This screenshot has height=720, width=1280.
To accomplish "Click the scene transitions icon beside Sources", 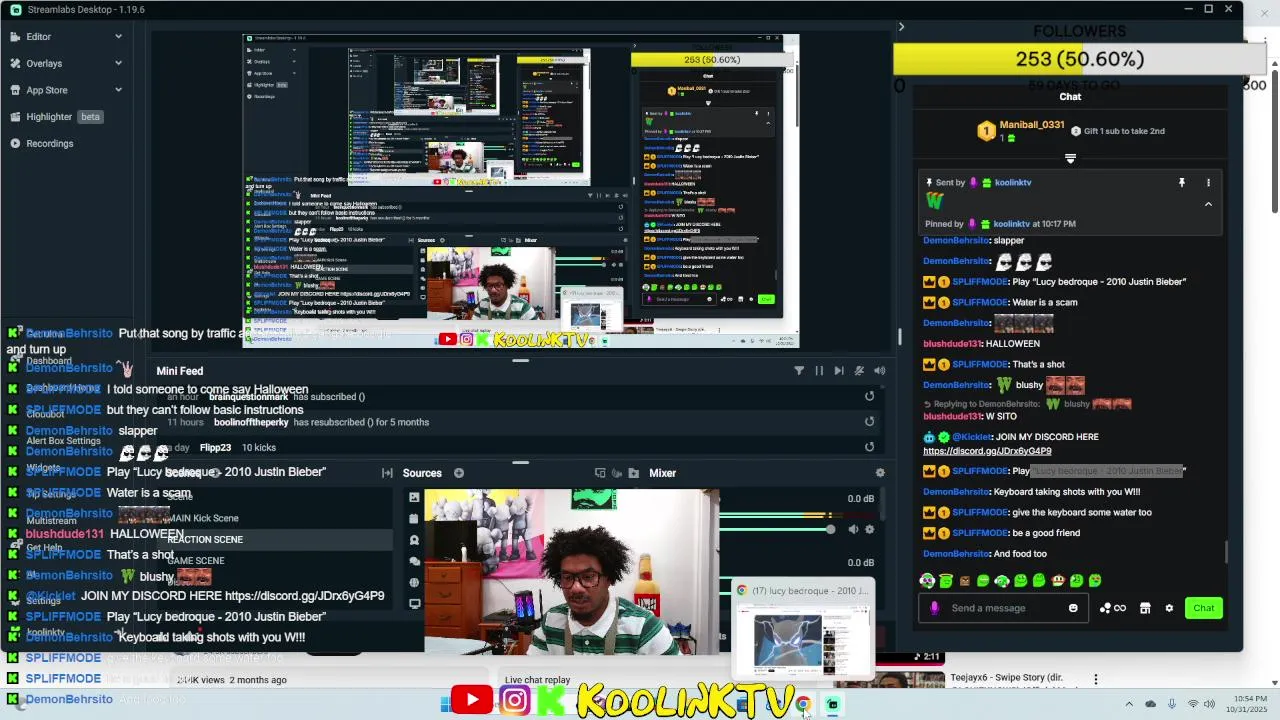I will tap(387, 473).
